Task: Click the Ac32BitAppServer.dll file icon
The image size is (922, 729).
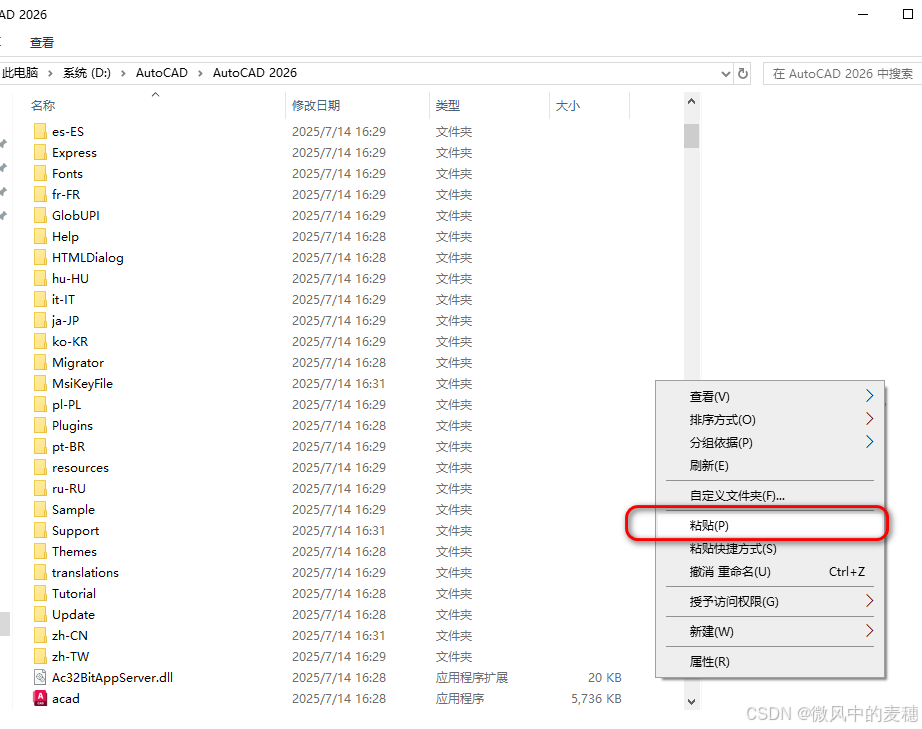Action: pyautogui.click(x=40, y=677)
